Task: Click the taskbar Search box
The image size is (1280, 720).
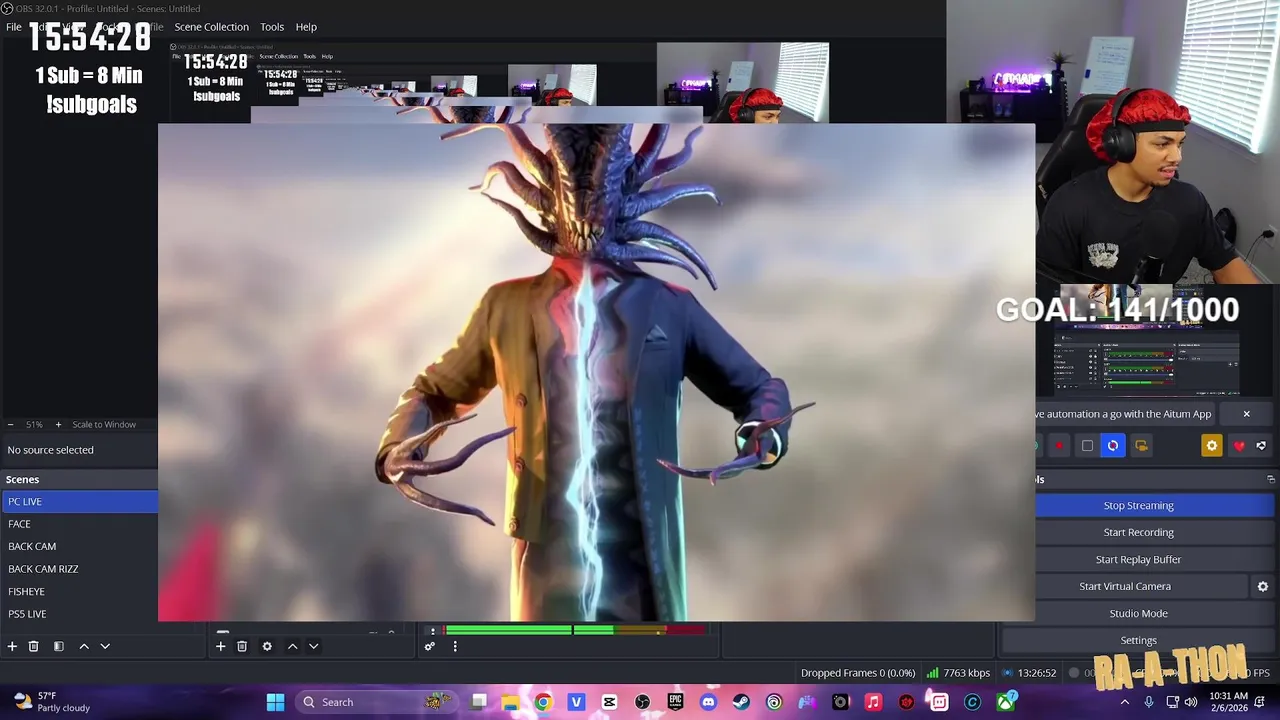Action: pos(375,702)
